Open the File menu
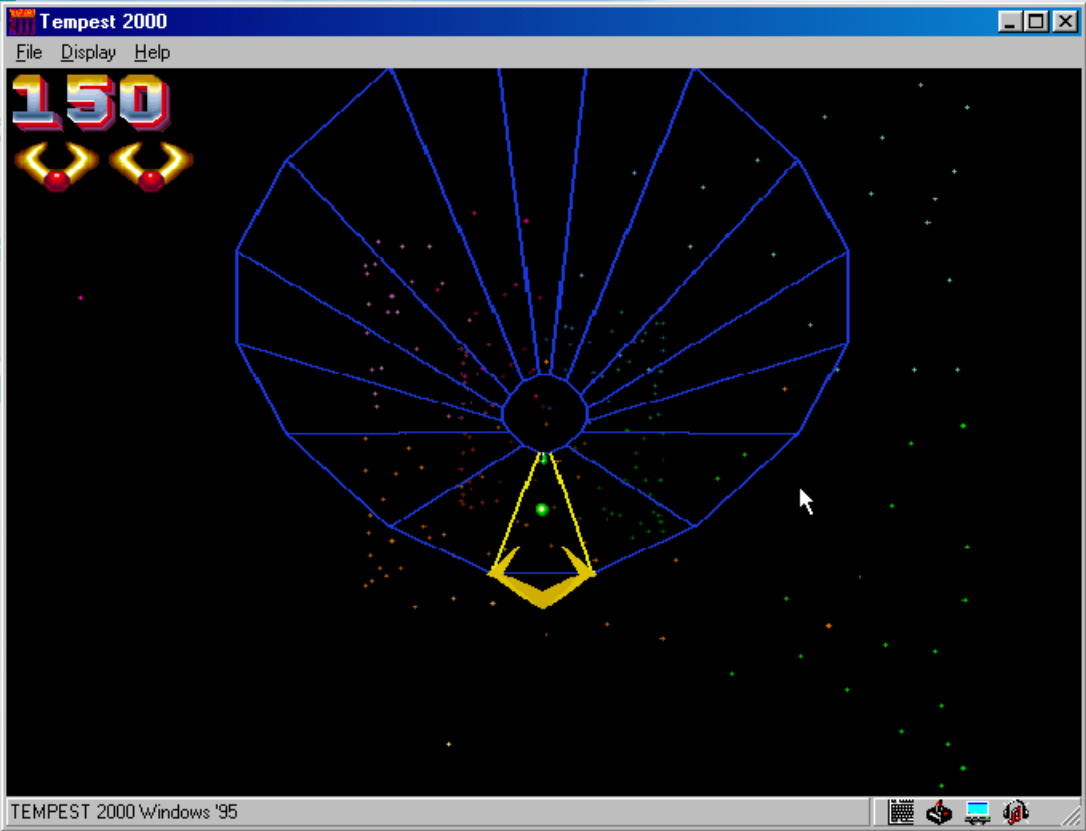Viewport: 1086px width, 831px height. (x=29, y=53)
